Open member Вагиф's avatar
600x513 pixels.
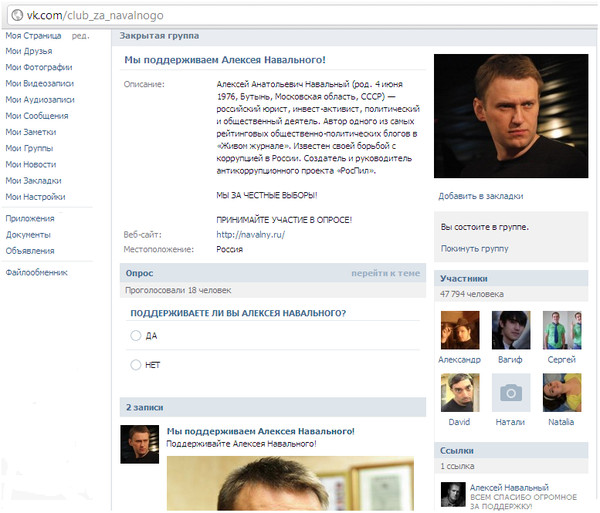511,330
